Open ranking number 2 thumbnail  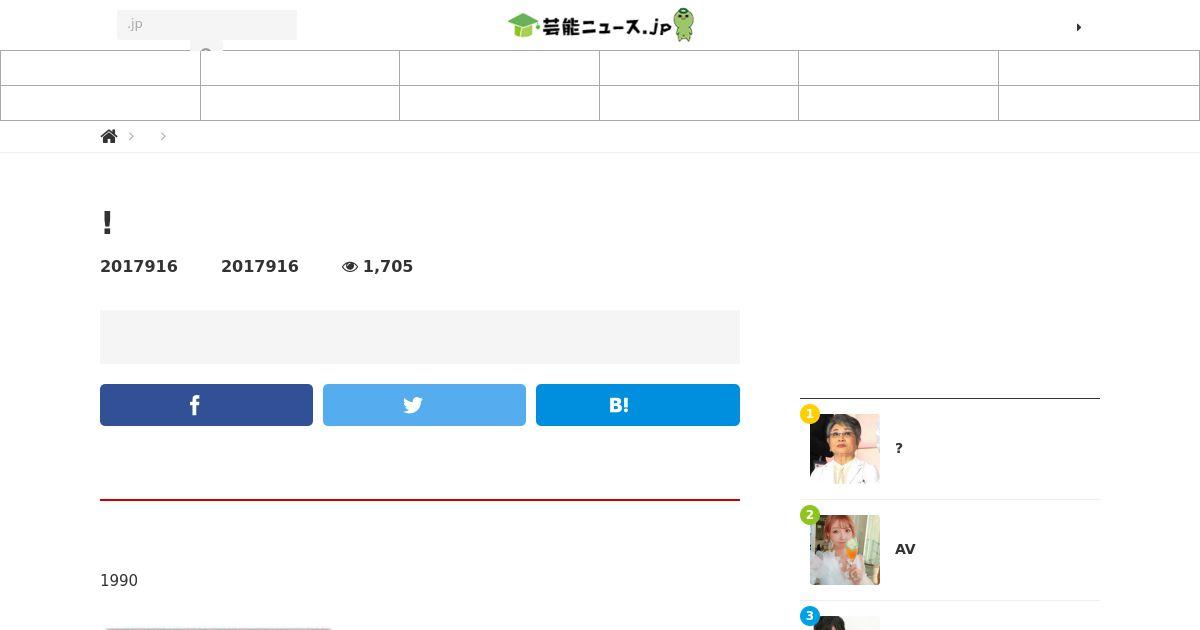(x=845, y=550)
